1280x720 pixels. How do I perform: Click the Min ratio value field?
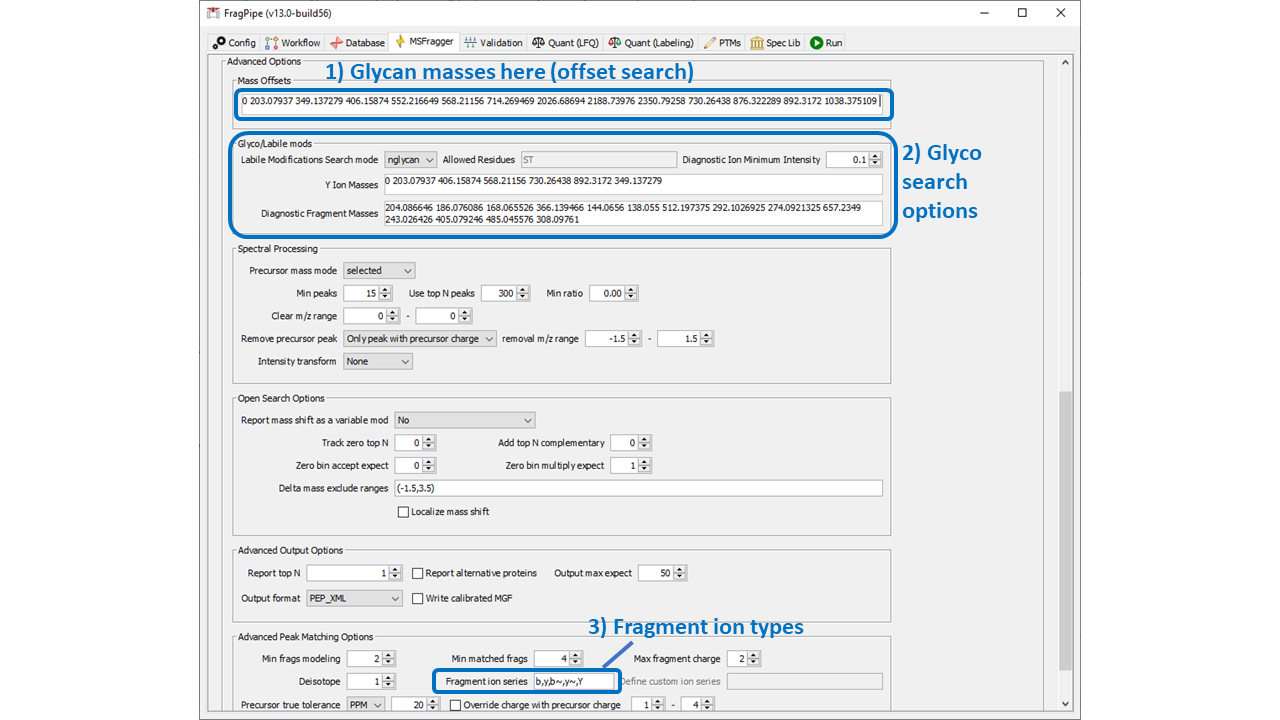pos(607,293)
